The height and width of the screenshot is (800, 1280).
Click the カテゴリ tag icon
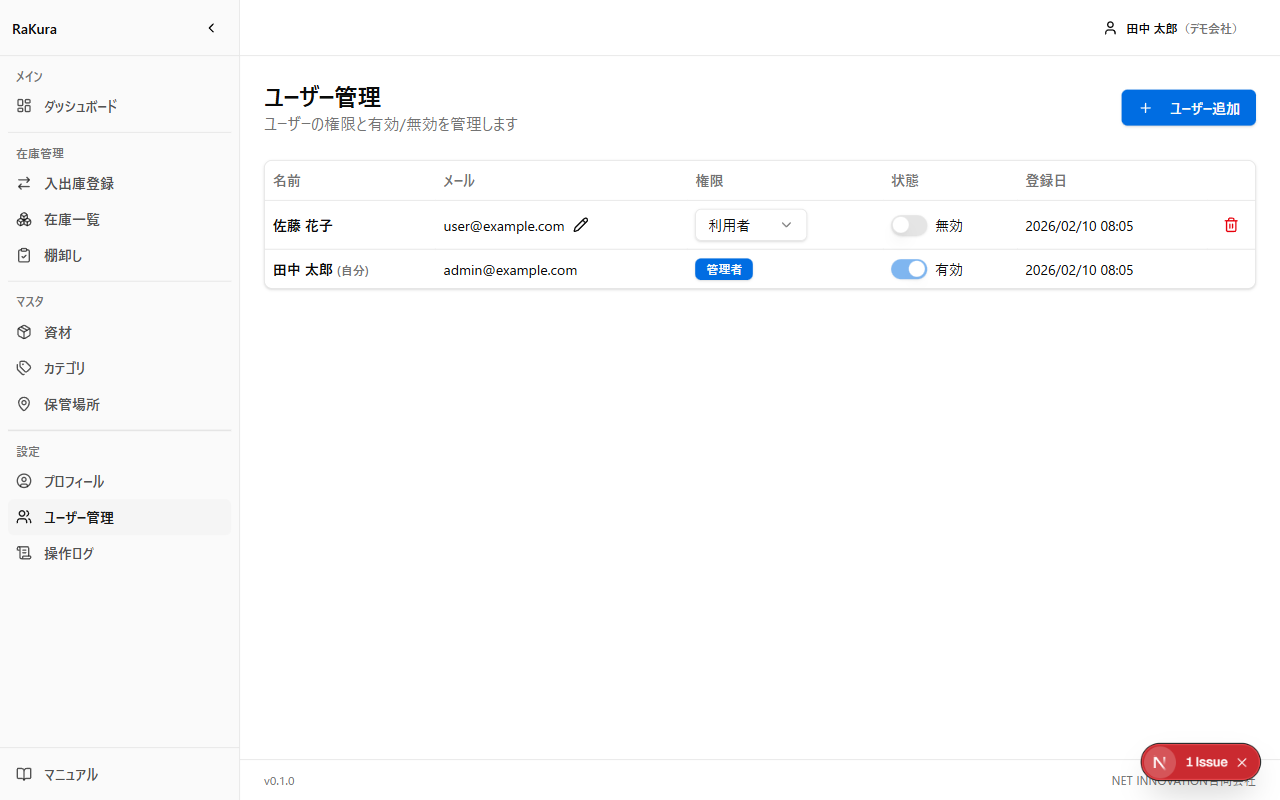(24, 368)
